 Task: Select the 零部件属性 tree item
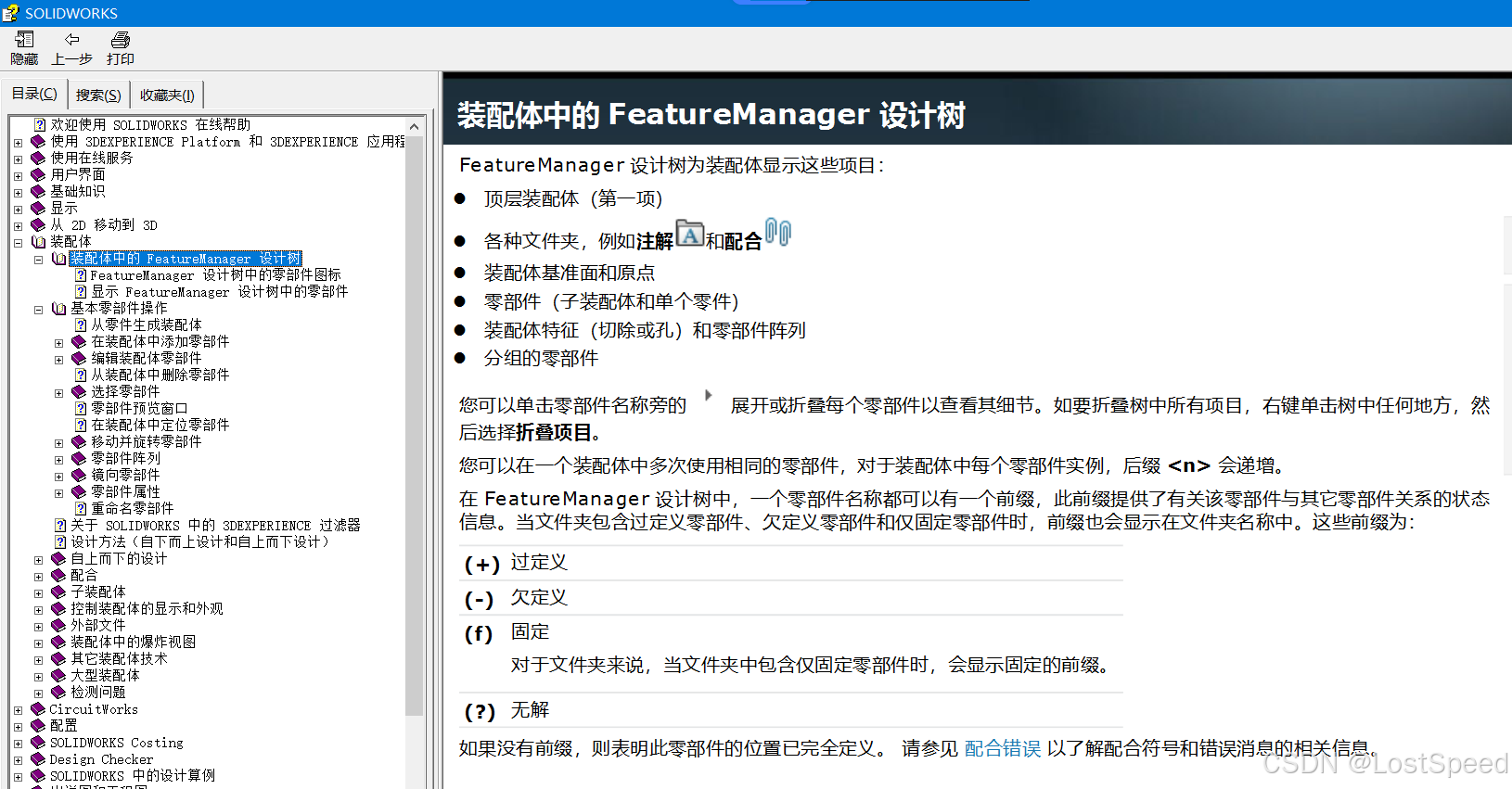point(125,491)
